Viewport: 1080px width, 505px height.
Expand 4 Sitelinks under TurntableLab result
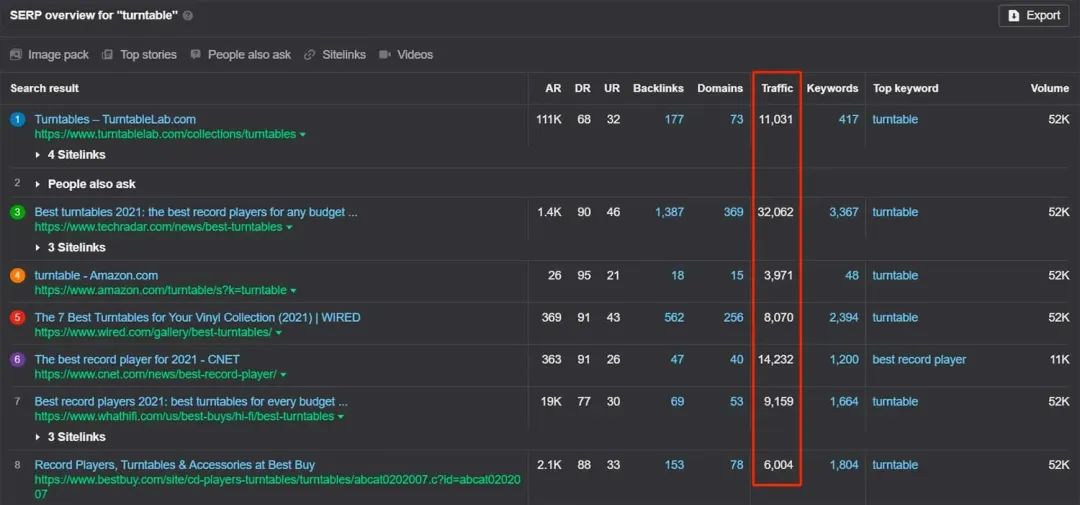click(x=70, y=155)
